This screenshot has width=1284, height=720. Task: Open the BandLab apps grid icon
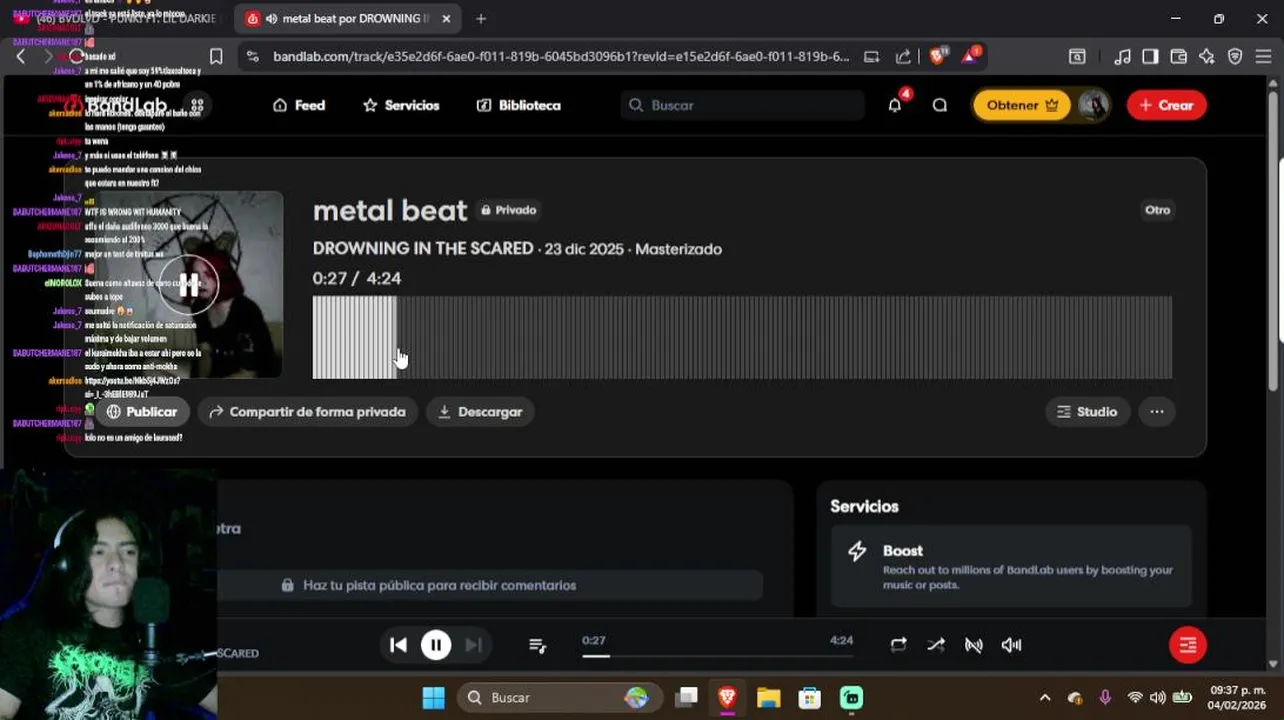[197, 105]
